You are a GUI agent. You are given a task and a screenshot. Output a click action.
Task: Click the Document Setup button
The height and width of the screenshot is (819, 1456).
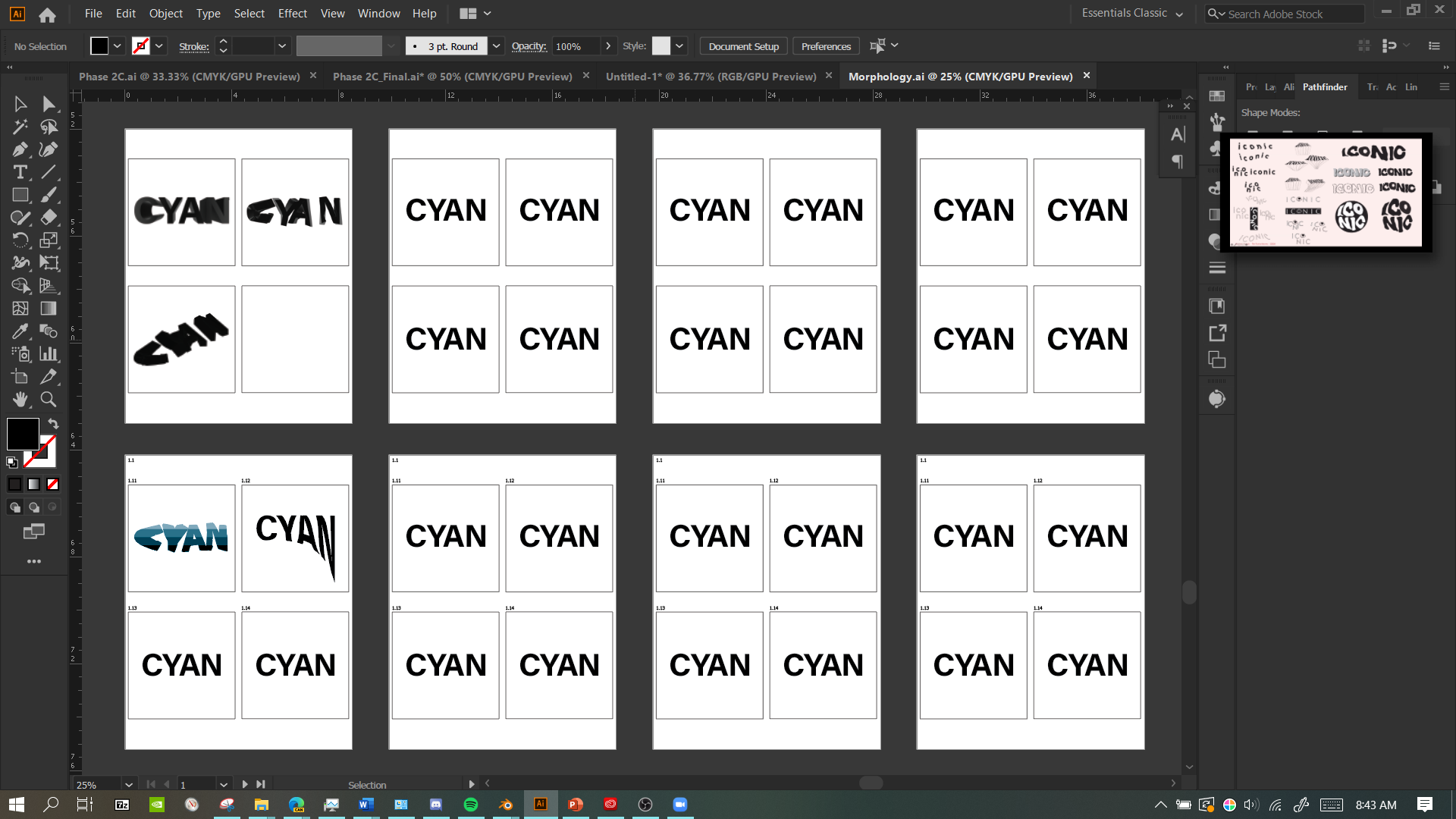(x=743, y=46)
